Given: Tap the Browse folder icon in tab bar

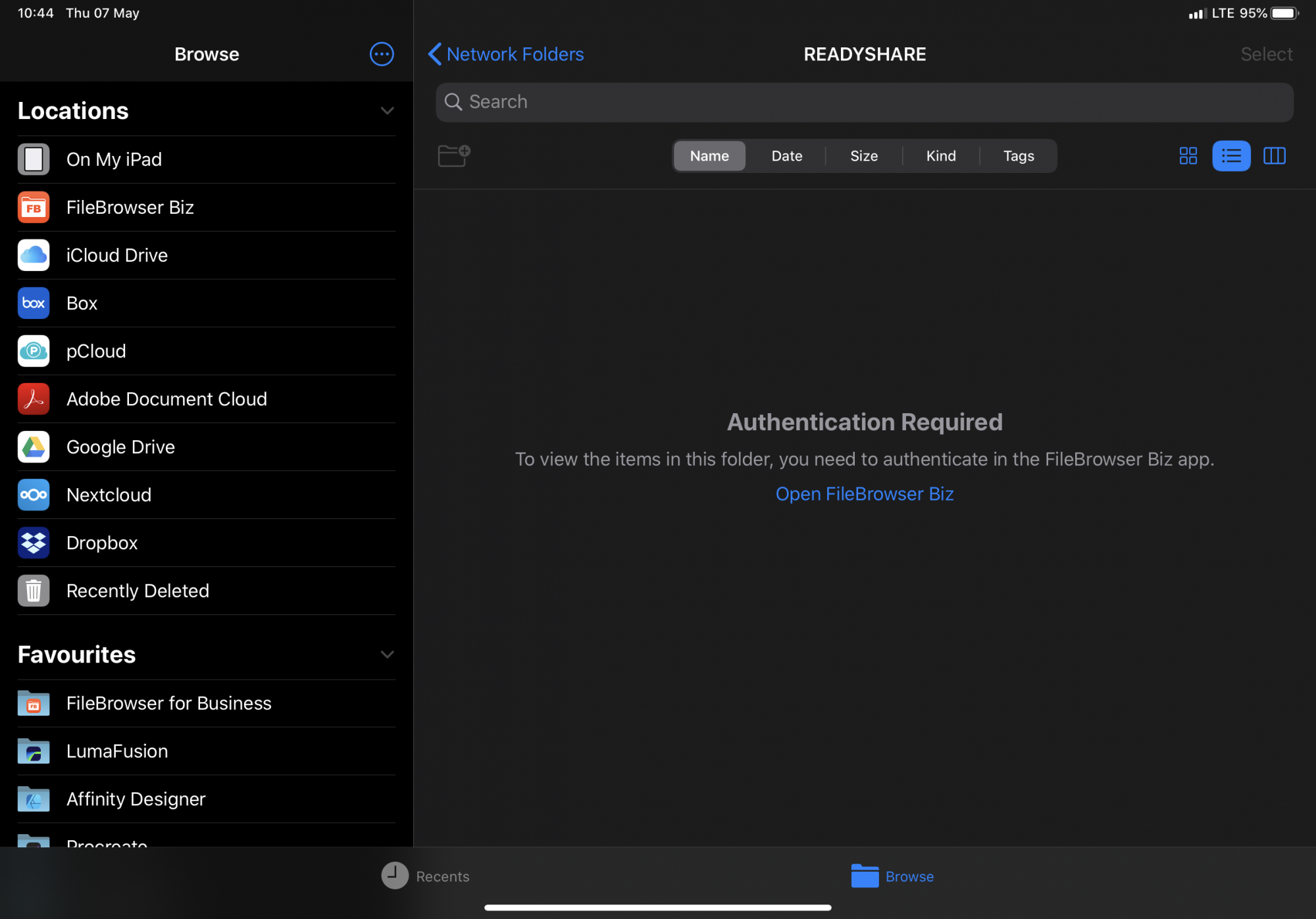Looking at the screenshot, I should [865, 876].
